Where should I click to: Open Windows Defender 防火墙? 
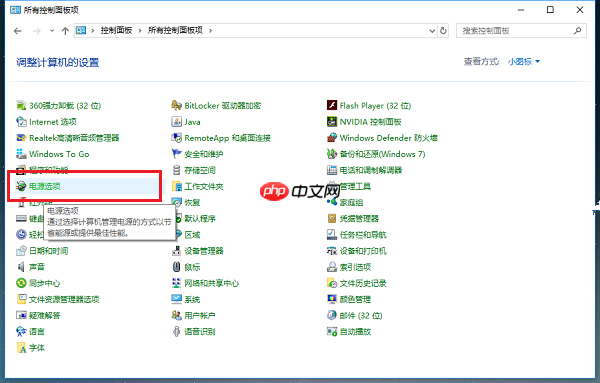pyautogui.click(x=382, y=138)
